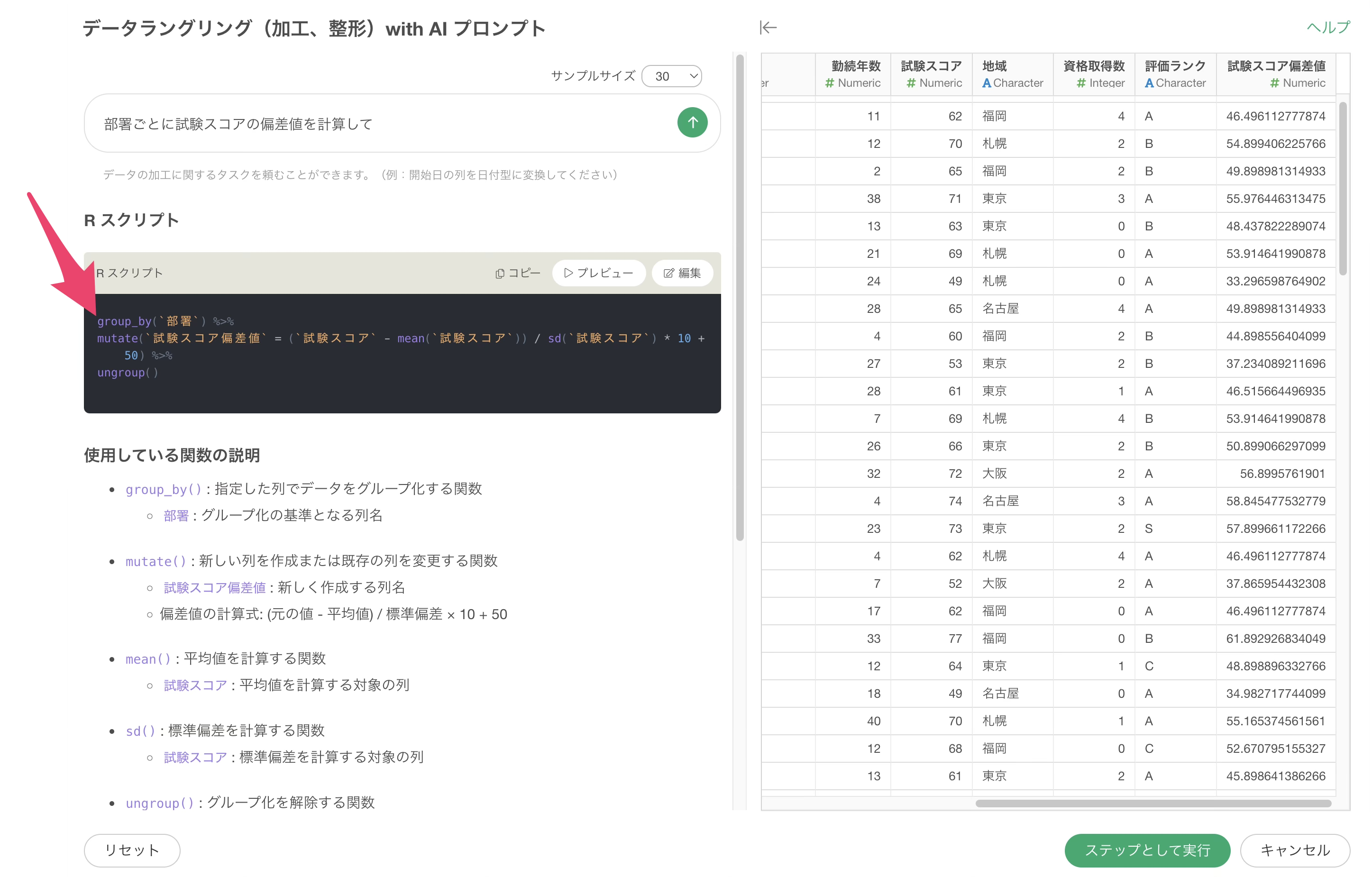Copy the R script code
The image size is (1372, 877).
pos(517,274)
